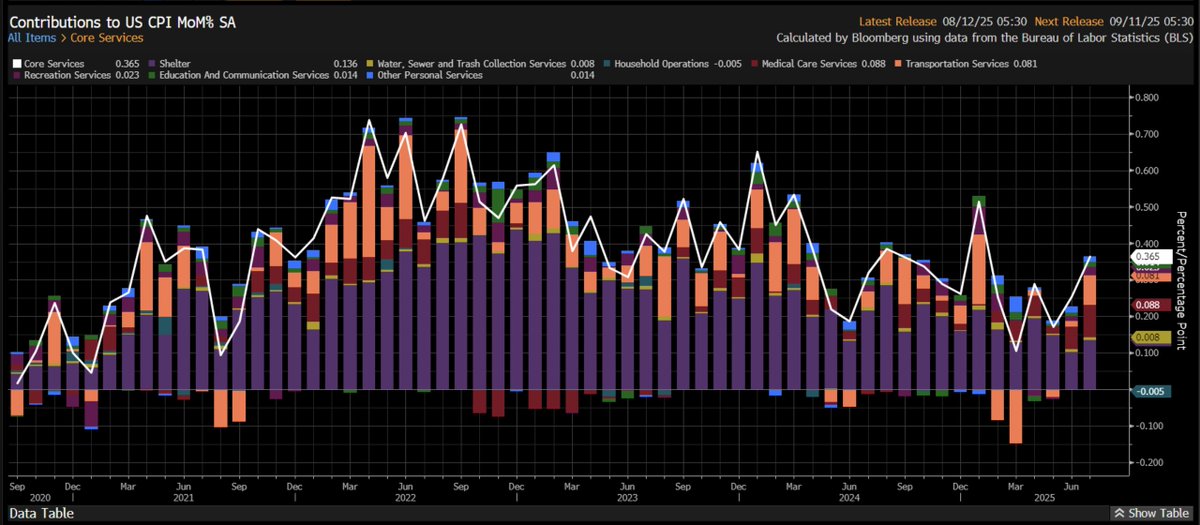This screenshot has width=1200, height=525.
Task: Click the 0.500 y-axis label
Action: [1148, 207]
